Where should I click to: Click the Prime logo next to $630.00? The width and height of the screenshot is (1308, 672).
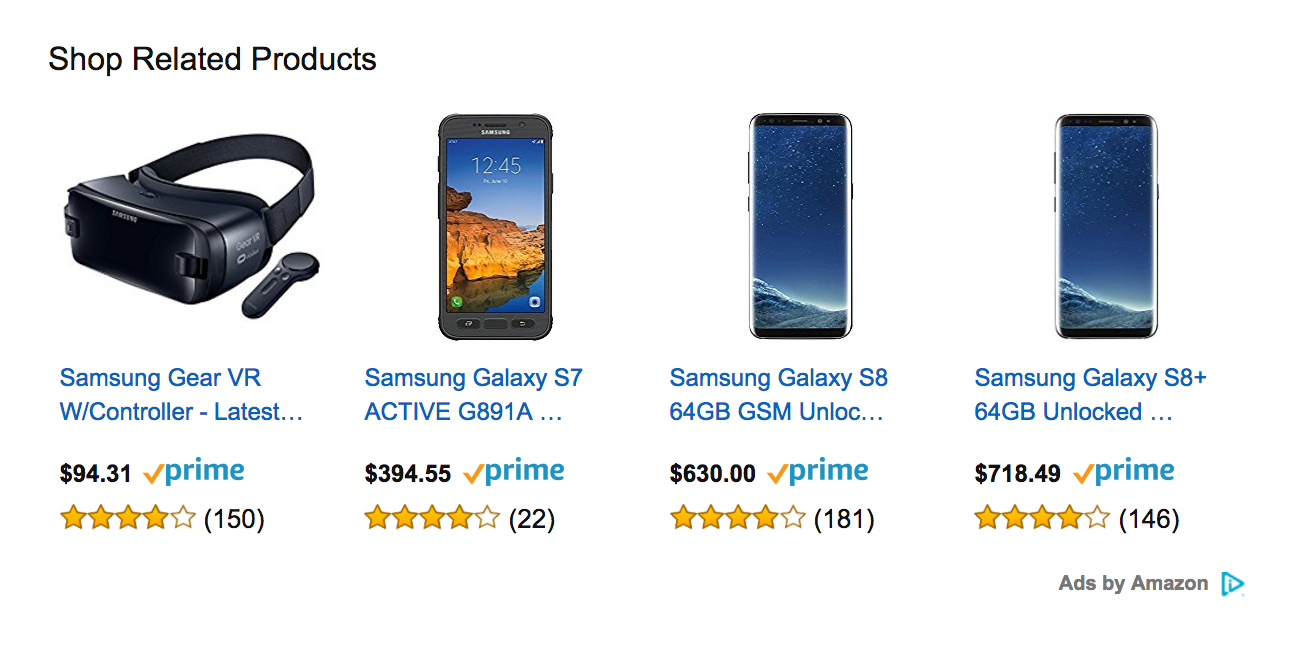pyautogui.click(x=818, y=472)
